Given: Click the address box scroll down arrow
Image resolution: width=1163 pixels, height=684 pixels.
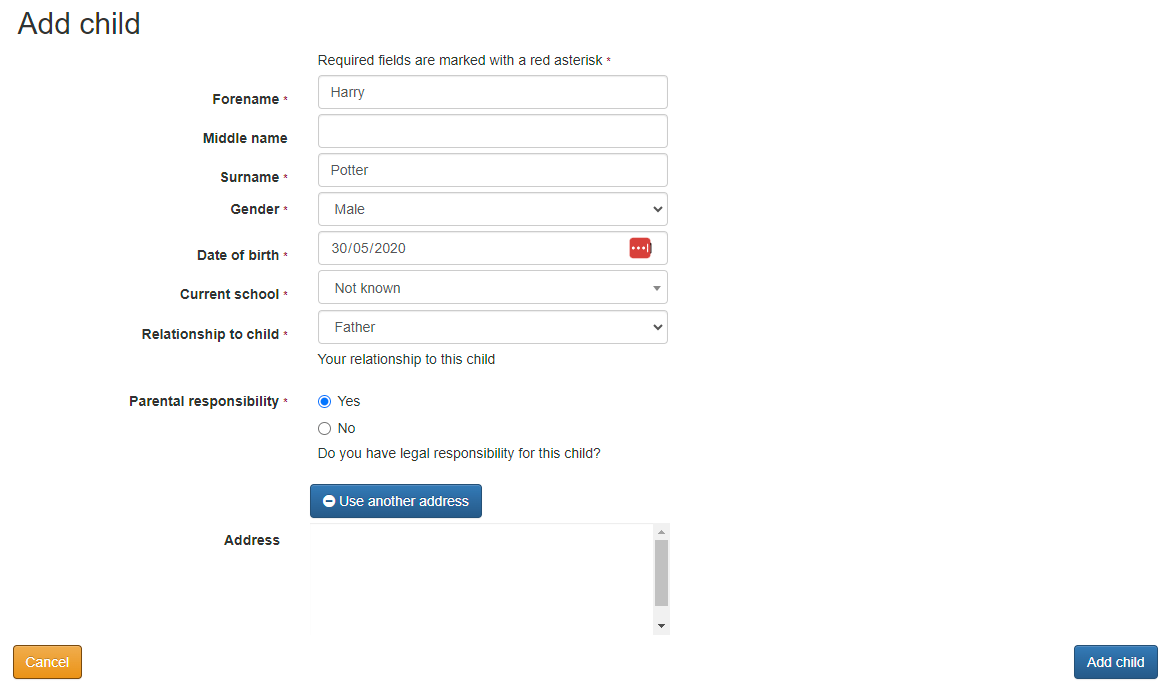Looking at the screenshot, I should coord(662,626).
